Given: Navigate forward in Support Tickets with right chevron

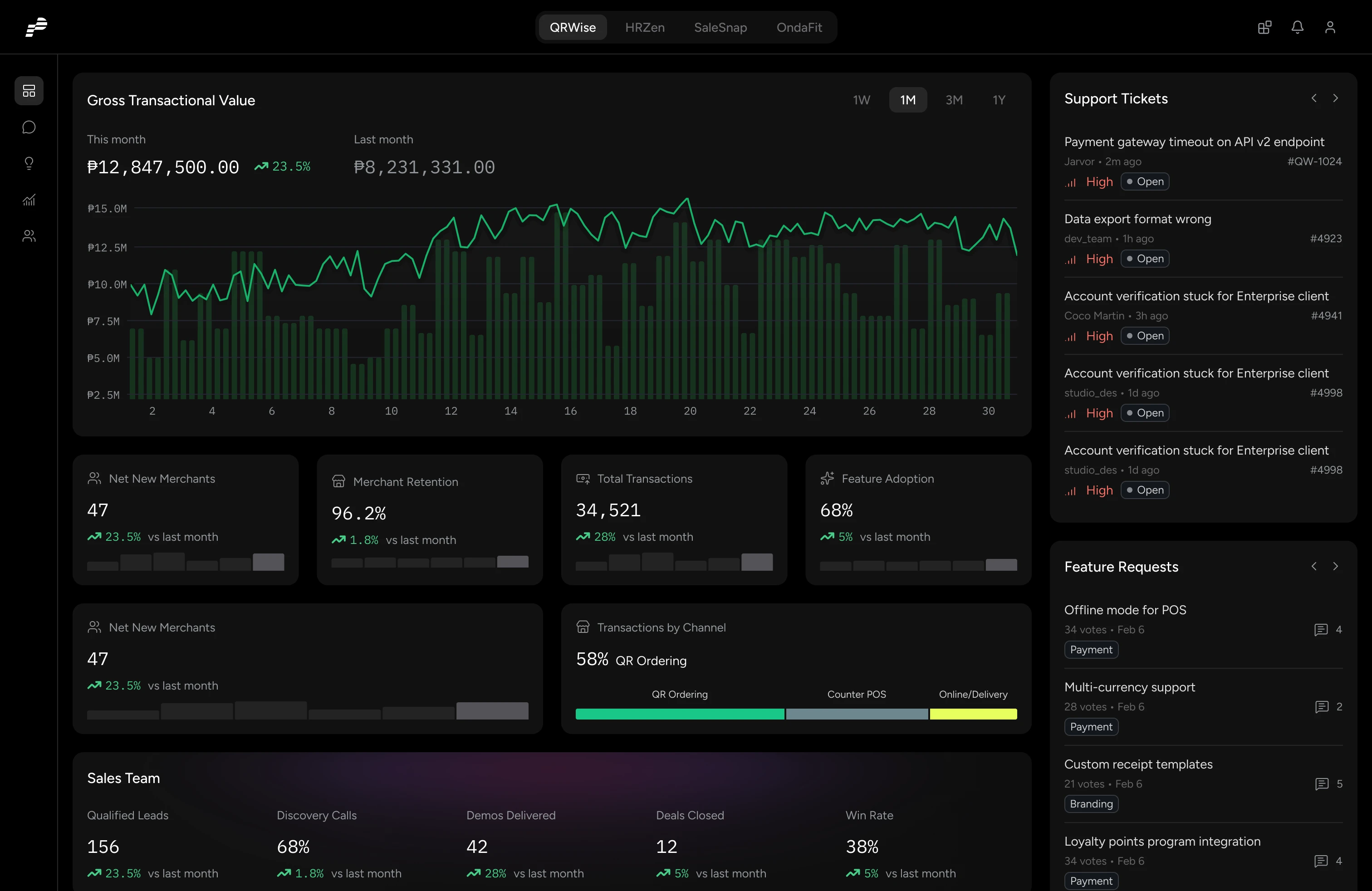Looking at the screenshot, I should click(1336, 98).
